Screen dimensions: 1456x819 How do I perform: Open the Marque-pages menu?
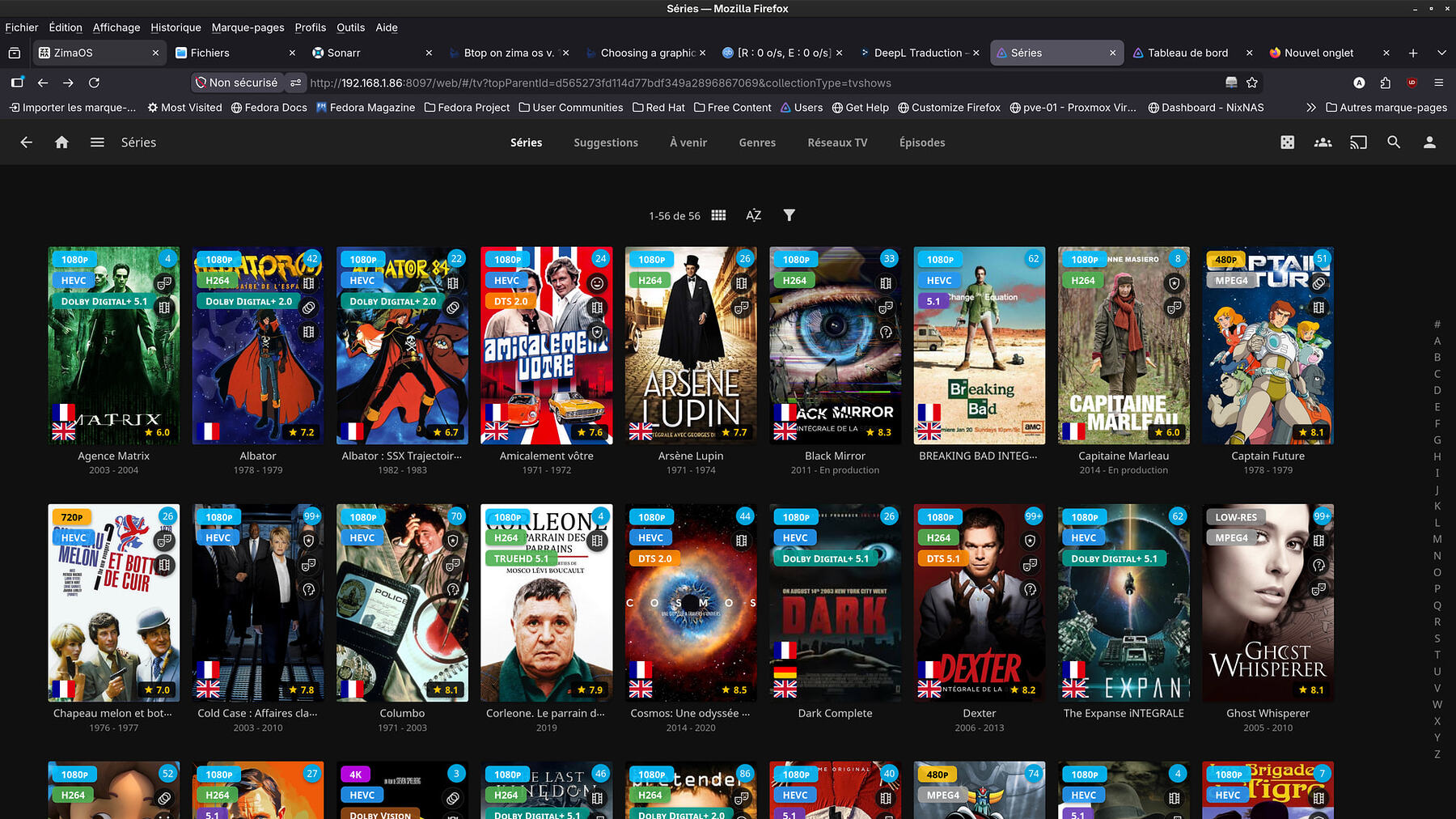pos(248,28)
